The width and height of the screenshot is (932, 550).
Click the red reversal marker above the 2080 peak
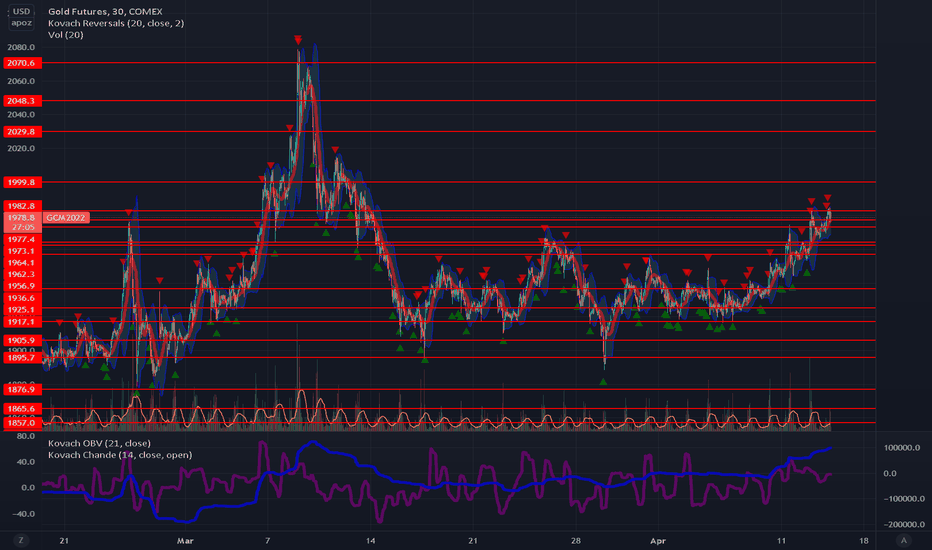[x=298, y=40]
